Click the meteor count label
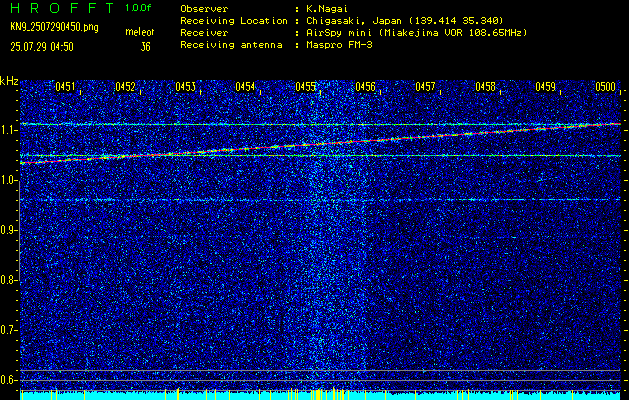 click(x=140, y=32)
